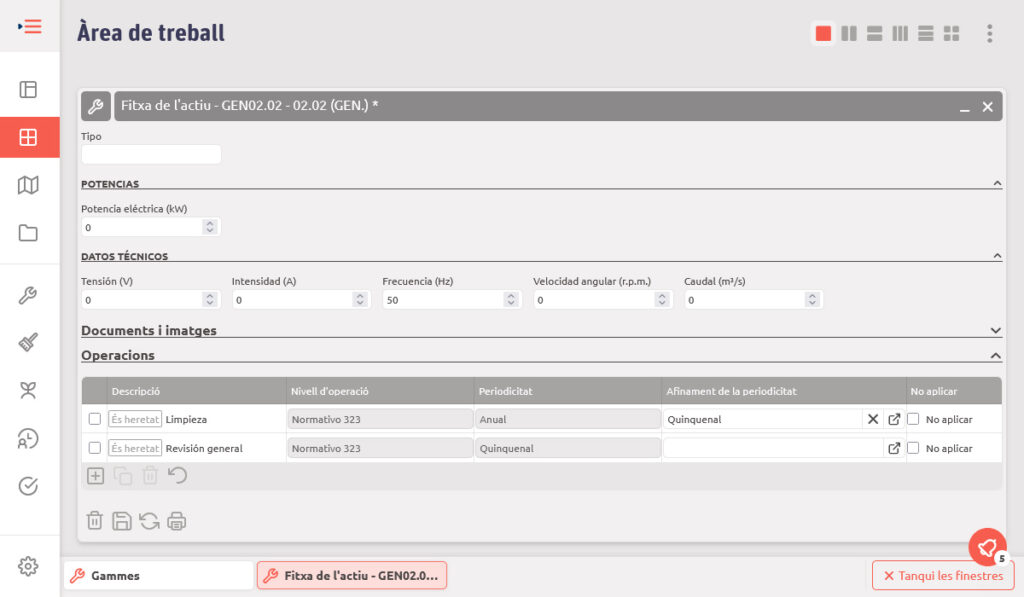Image resolution: width=1024 pixels, height=597 pixels.
Task: Click the undo arrow in operations toolbar
Action: [x=177, y=476]
